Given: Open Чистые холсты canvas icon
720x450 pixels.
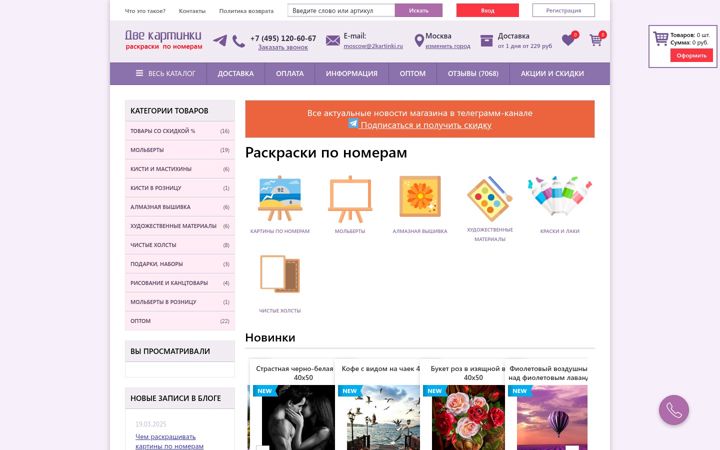Looking at the screenshot, I should [x=280, y=274].
